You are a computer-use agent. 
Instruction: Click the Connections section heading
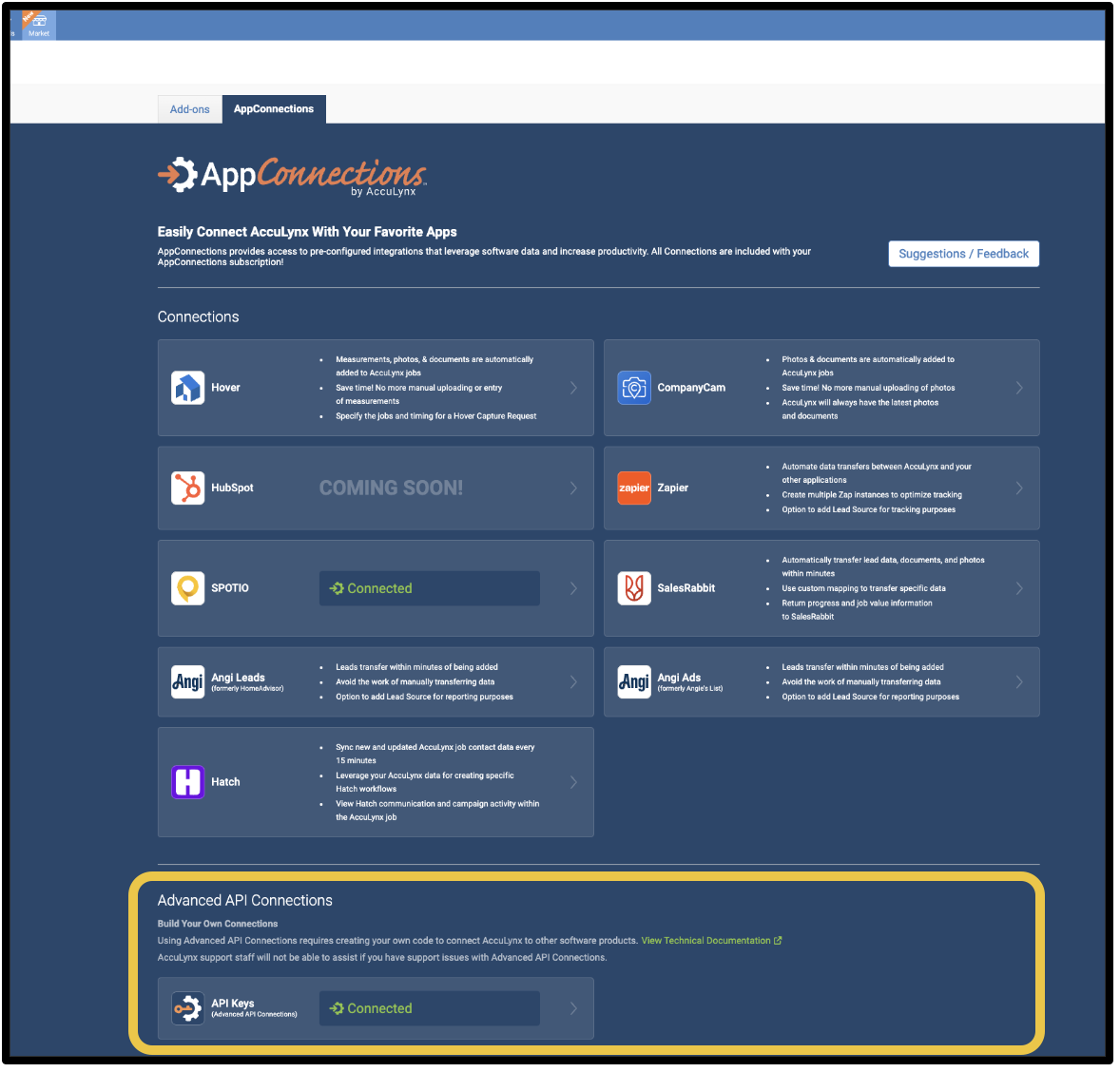click(199, 318)
